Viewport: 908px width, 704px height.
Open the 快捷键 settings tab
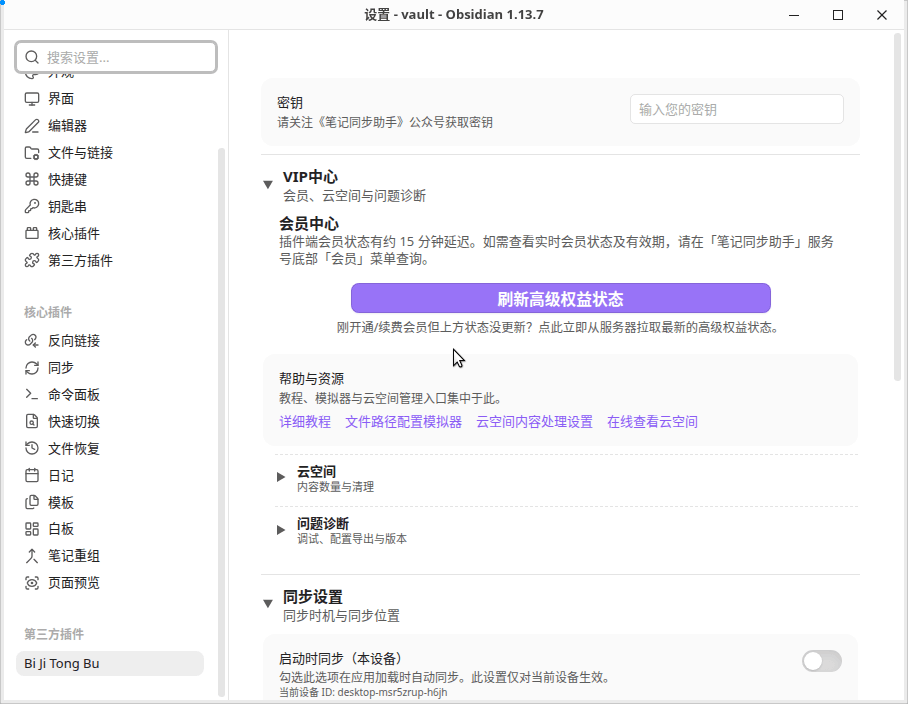pos(110,179)
